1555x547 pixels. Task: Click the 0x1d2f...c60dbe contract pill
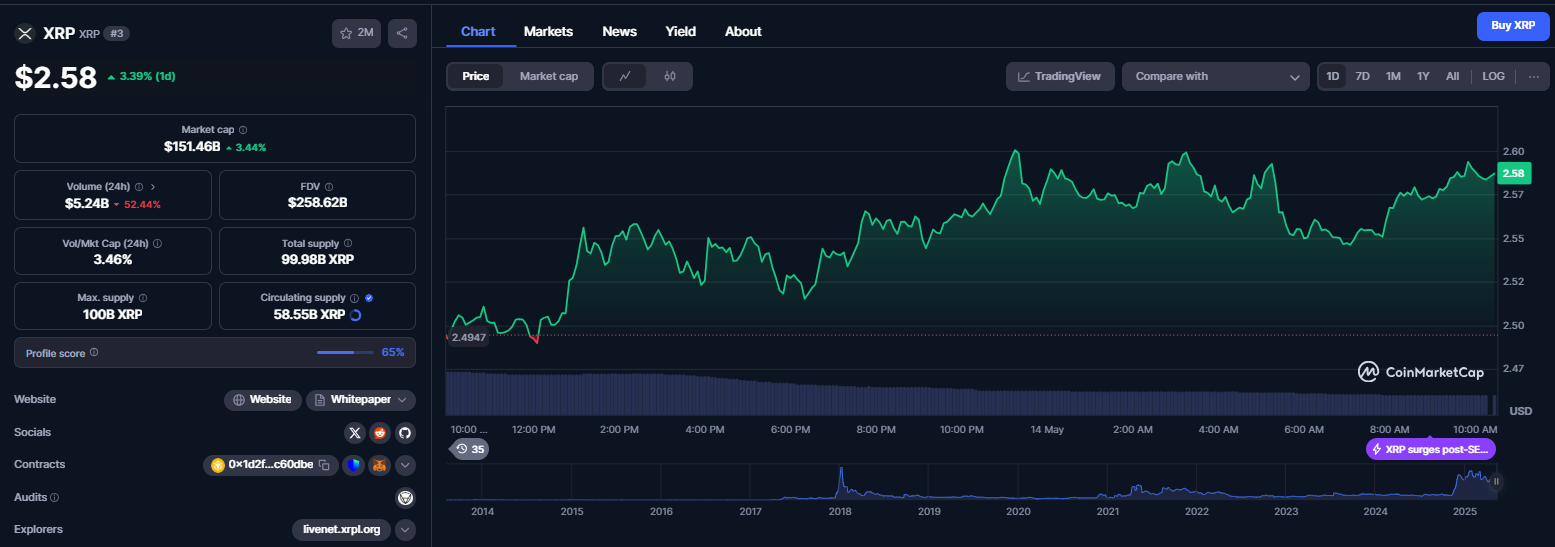272,465
